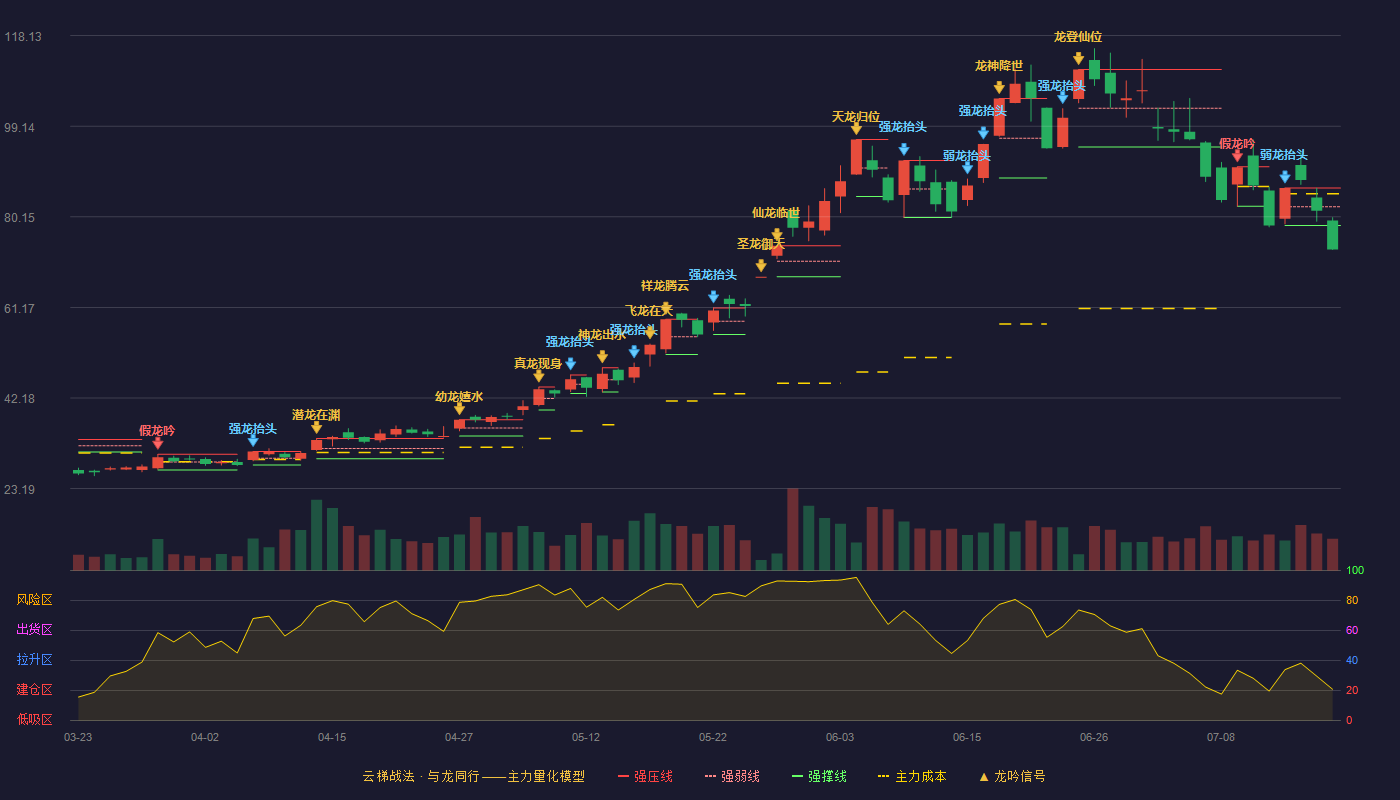Click the 真龙现身 signal arrow
The height and width of the screenshot is (800, 1400).
click(x=539, y=376)
